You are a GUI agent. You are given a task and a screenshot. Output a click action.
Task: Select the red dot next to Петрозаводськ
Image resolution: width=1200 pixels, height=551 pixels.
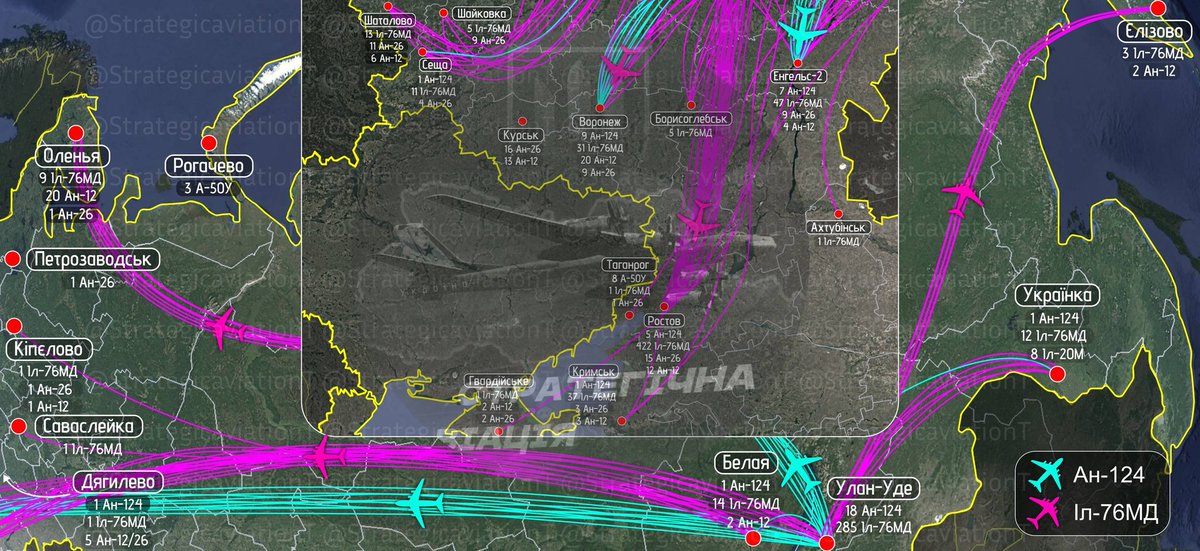pyautogui.click(x=13, y=260)
